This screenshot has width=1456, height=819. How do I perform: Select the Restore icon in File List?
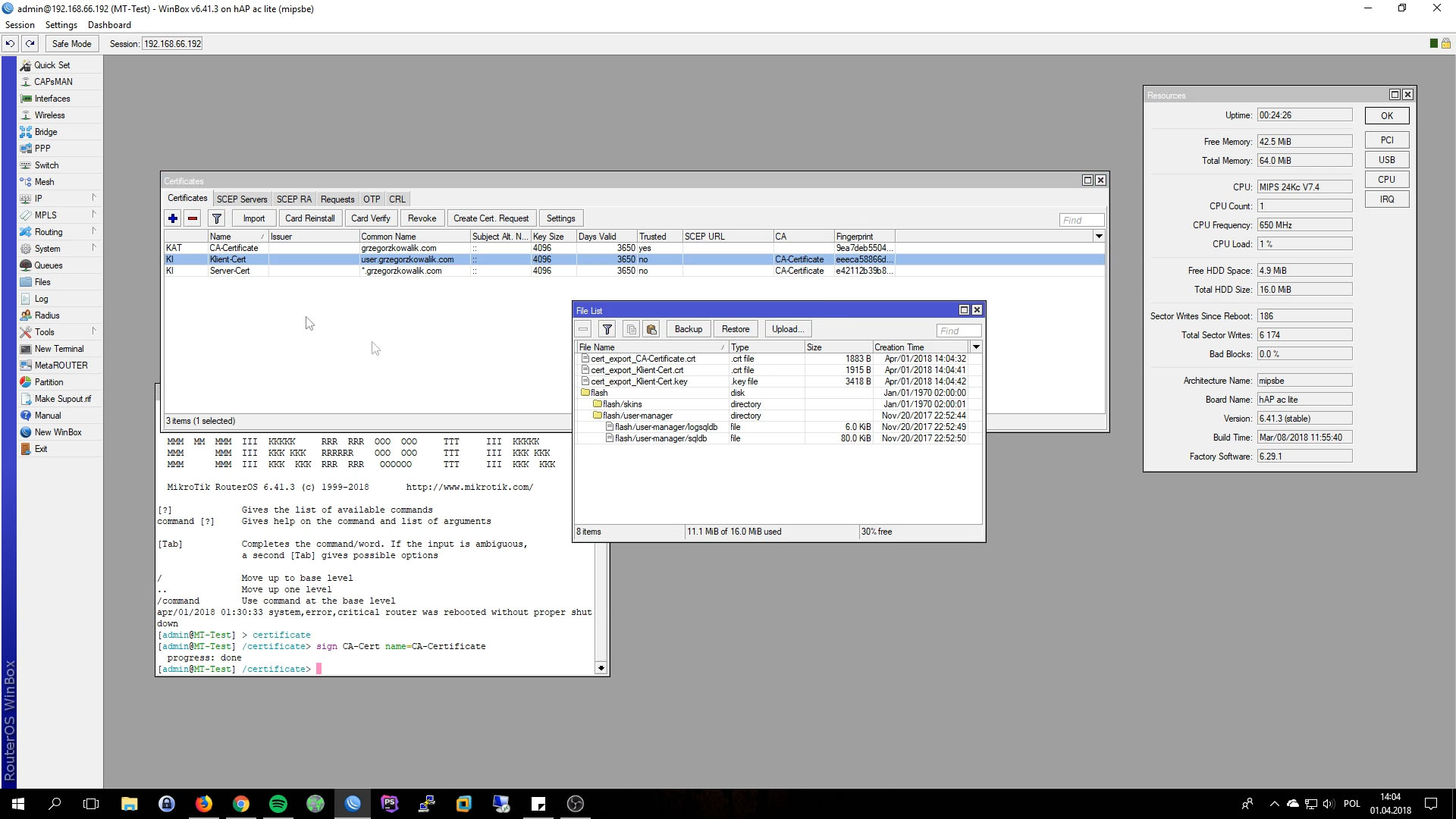click(x=736, y=329)
